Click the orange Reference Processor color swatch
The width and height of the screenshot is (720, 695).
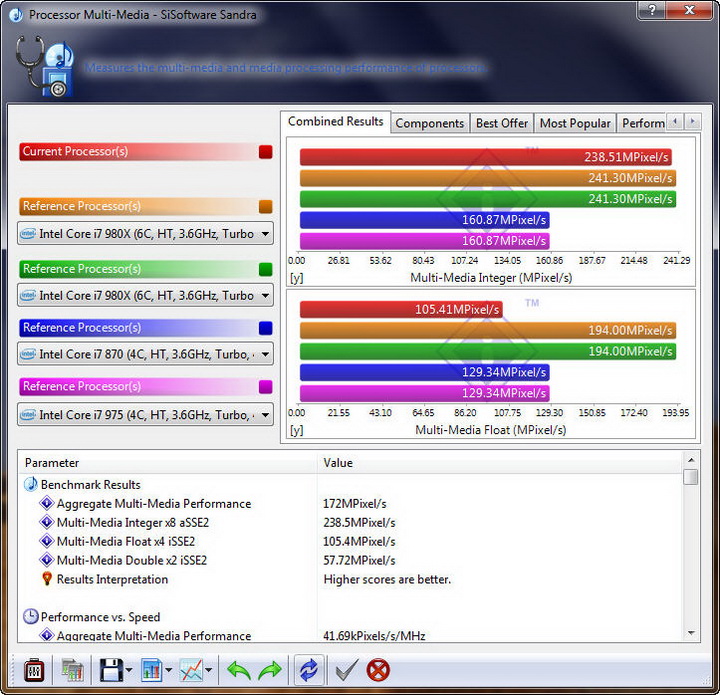point(265,207)
